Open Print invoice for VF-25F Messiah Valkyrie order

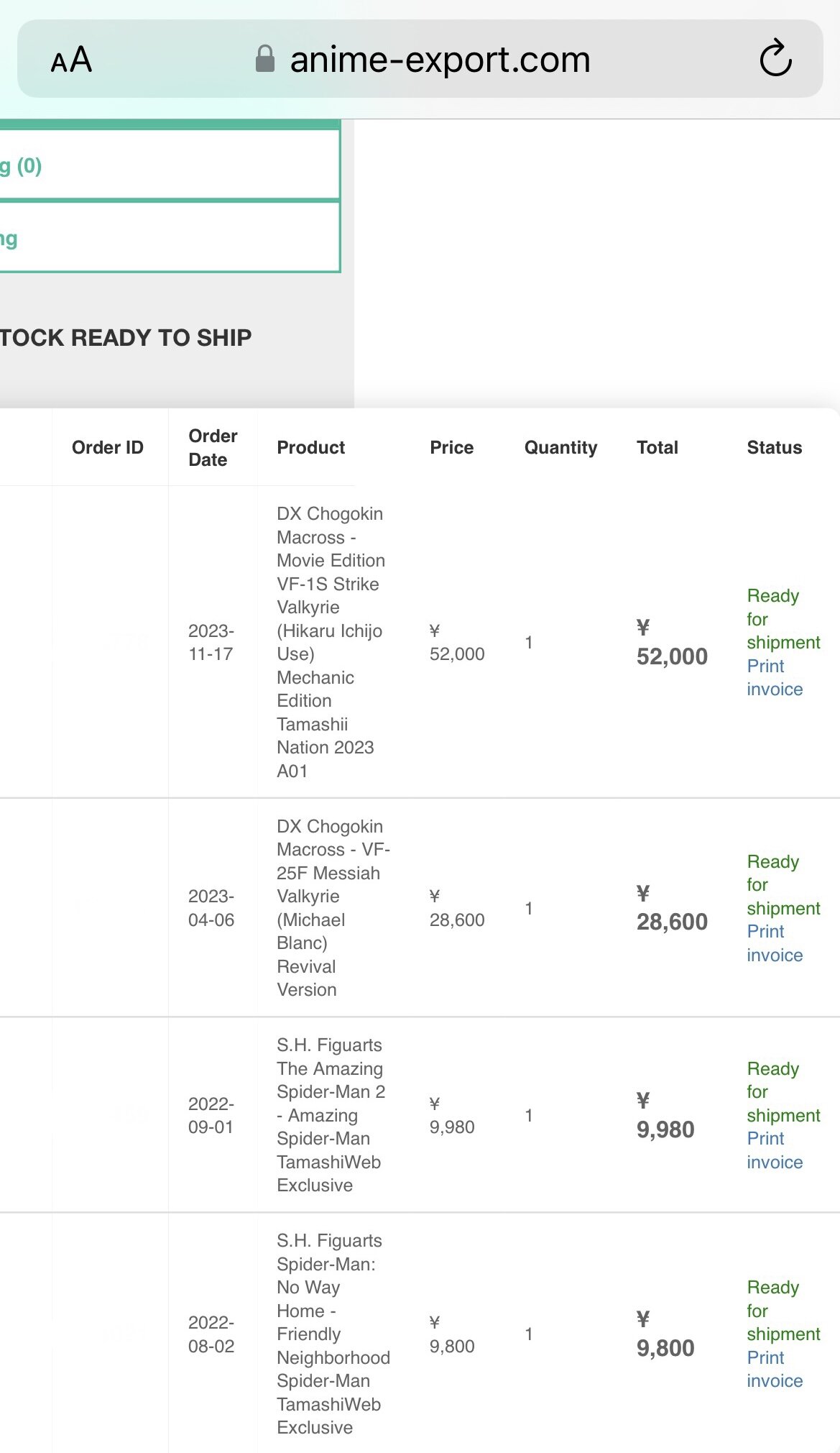click(775, 943)
